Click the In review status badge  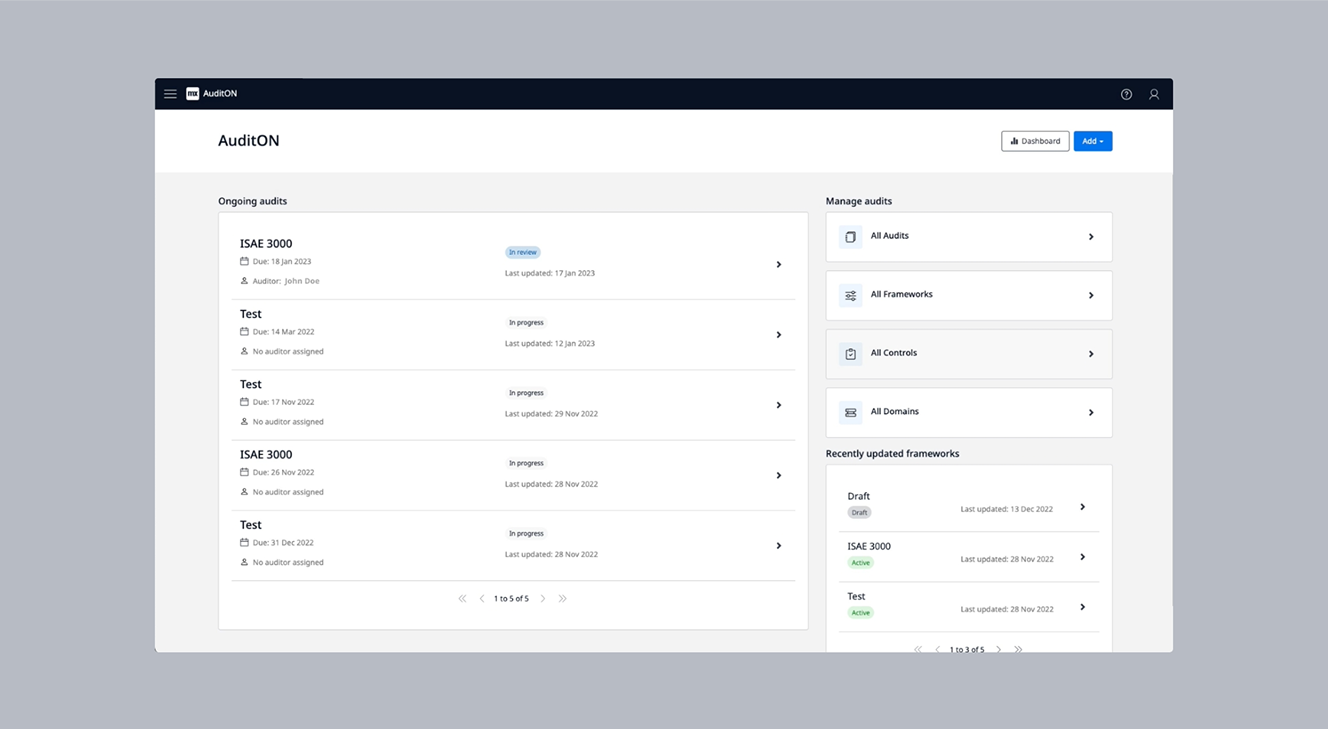(523, 253)
